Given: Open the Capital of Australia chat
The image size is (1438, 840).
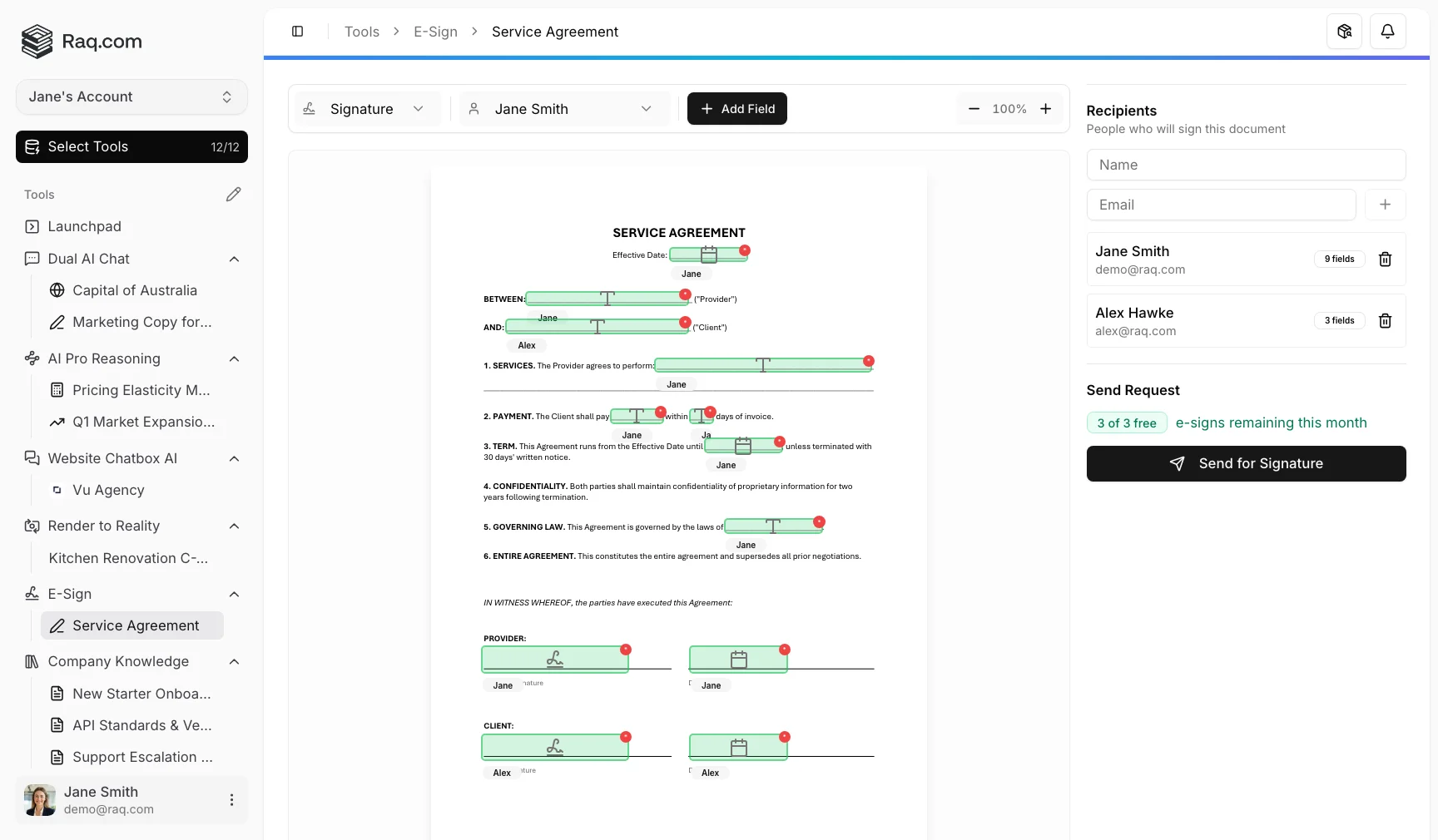Looking at the screenshot, I should click(x=134, y=290).
